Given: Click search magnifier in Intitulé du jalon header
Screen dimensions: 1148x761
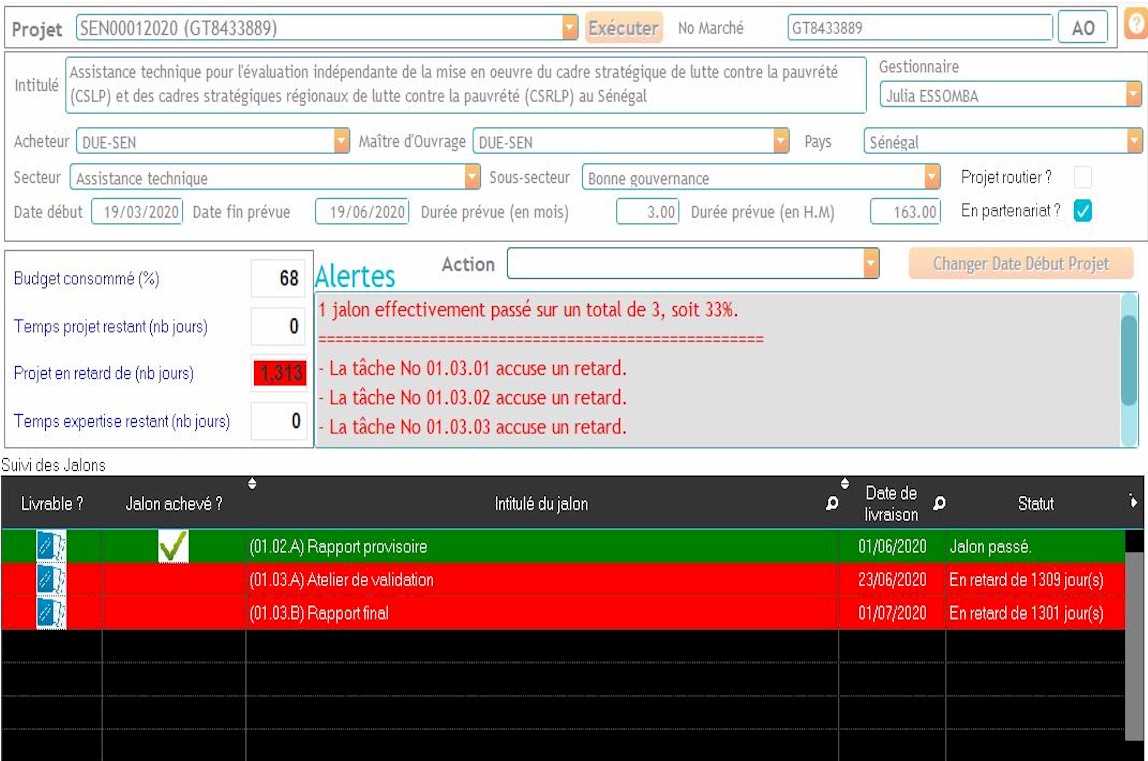Looking at the screenshot, I should click(x=832, y=504).
